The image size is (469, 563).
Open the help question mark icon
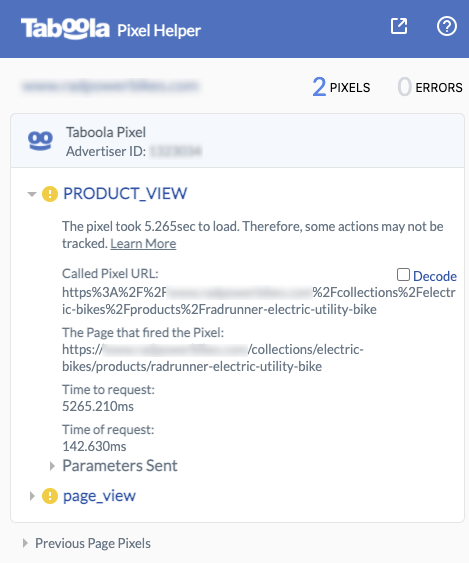[x=447, y=26]
